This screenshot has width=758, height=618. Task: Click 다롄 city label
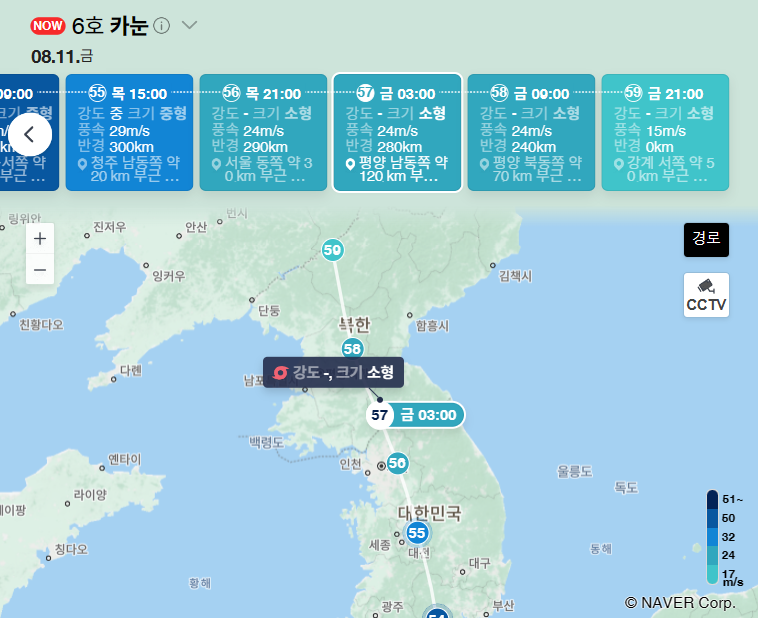pyautogui.click(x=131, y=370)
